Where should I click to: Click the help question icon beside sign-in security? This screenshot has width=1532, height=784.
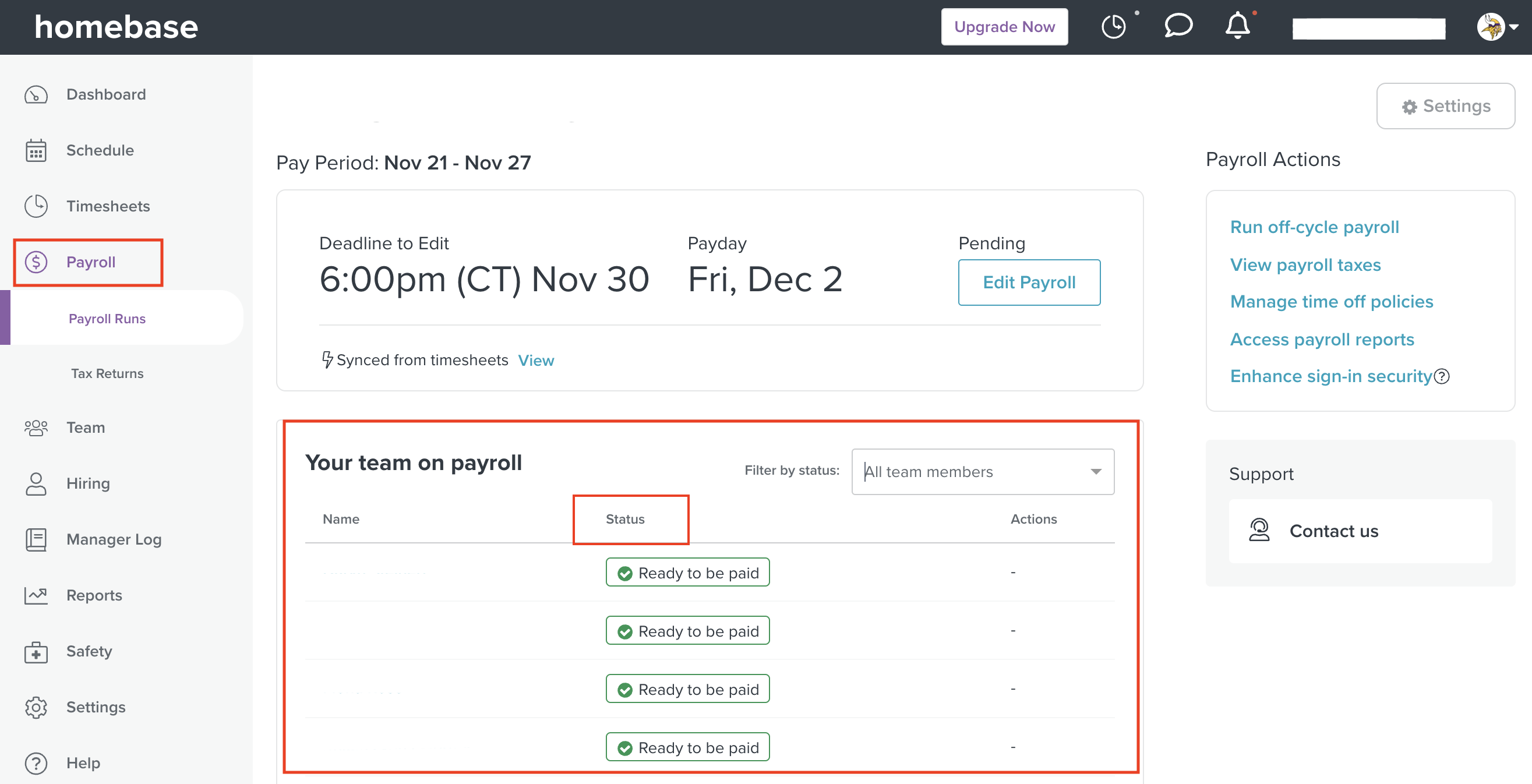[x=1442, y=376]
